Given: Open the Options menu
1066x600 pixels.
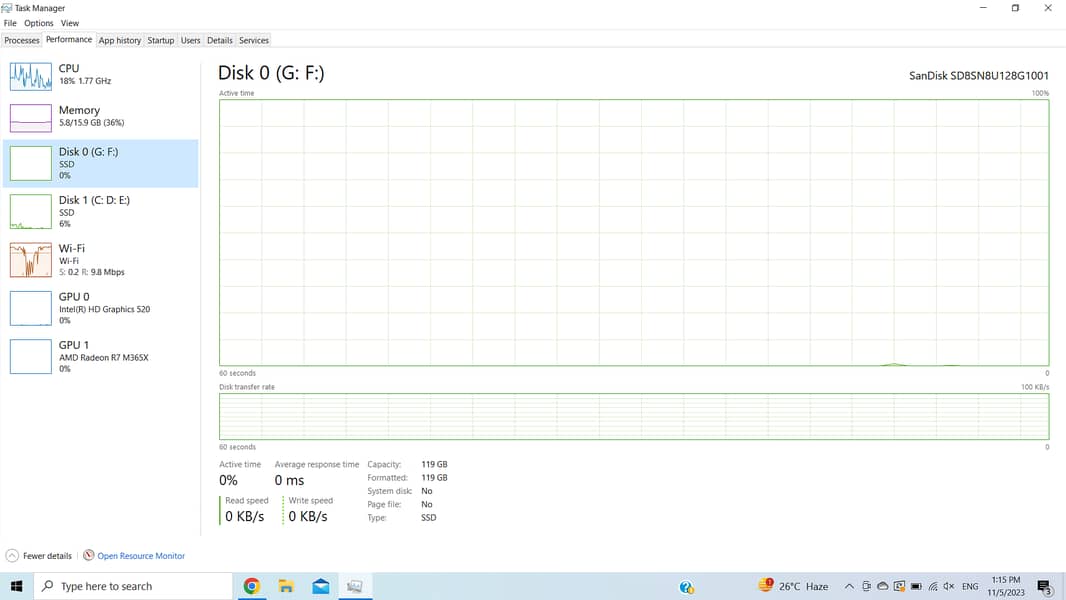Looking at the screenshot, I should [x=39, y=23].
